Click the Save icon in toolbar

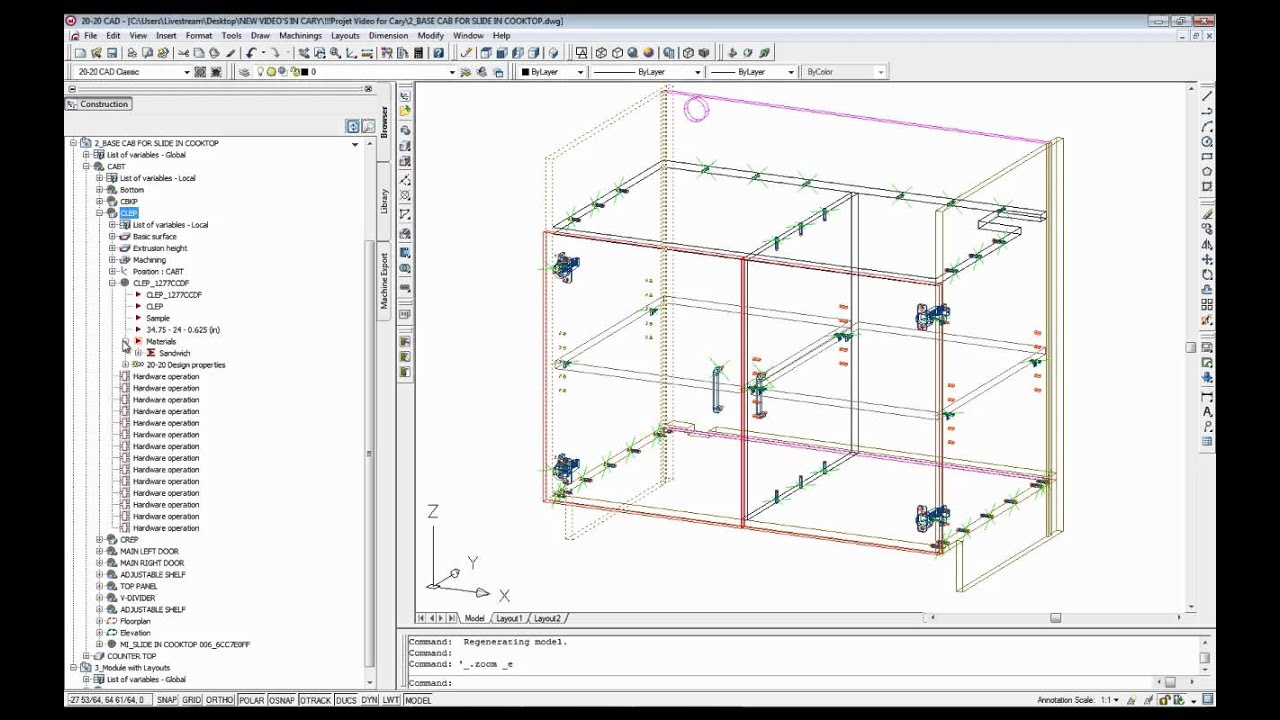[x=112, y=53]
